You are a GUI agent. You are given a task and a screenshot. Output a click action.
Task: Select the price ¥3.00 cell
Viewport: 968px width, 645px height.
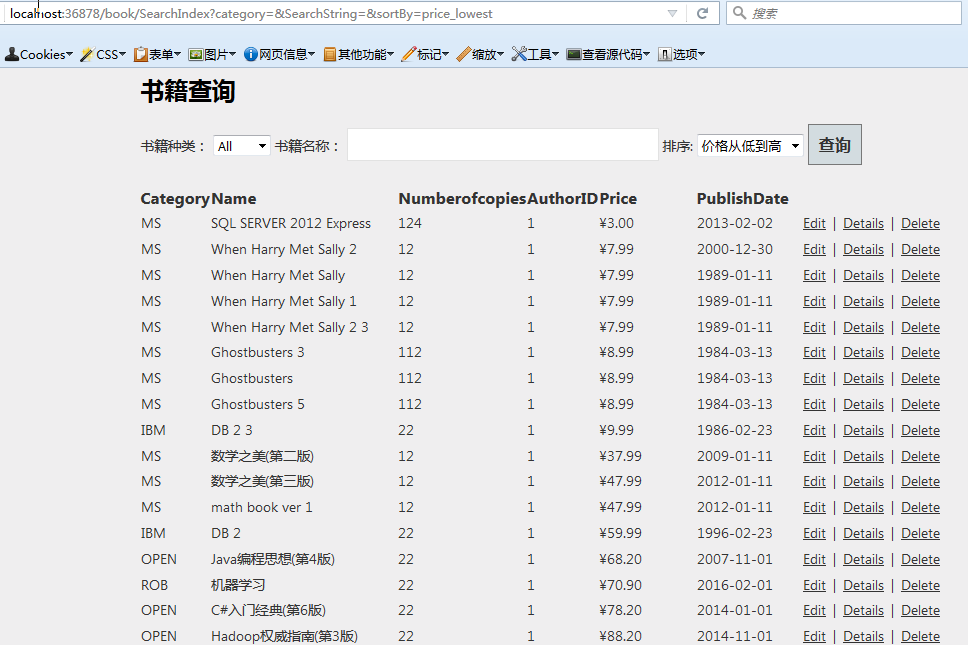(x=616, y=223)
